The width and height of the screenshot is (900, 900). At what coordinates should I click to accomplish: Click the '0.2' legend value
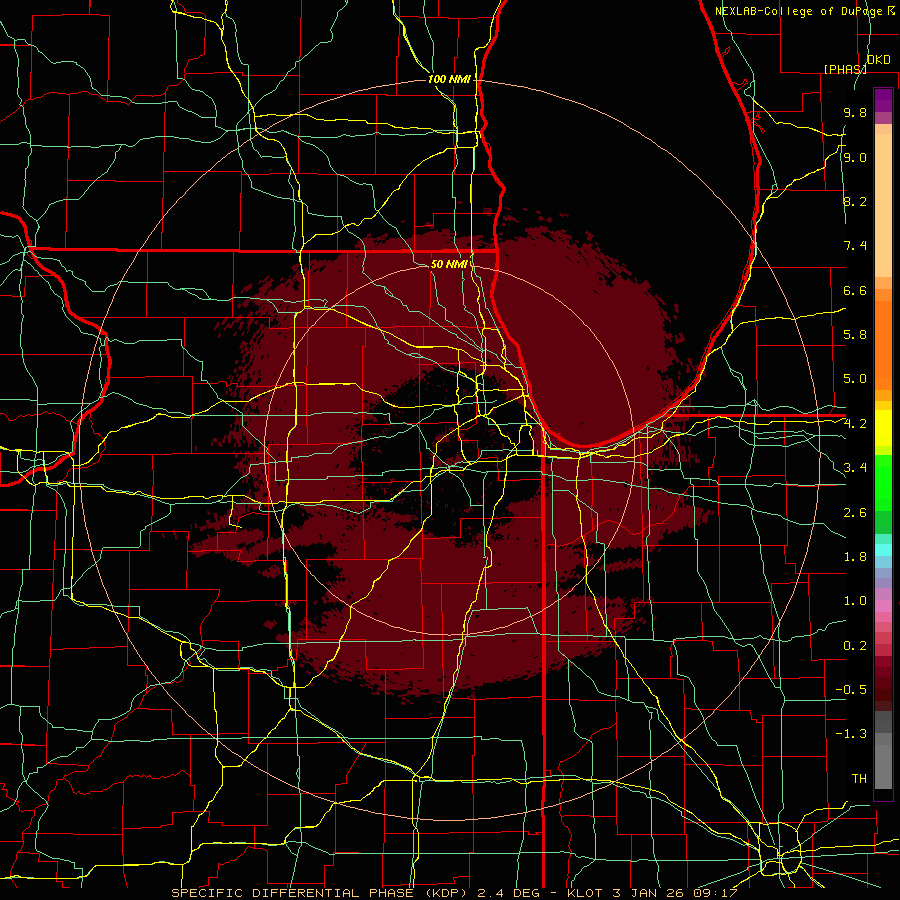[855, 645]
